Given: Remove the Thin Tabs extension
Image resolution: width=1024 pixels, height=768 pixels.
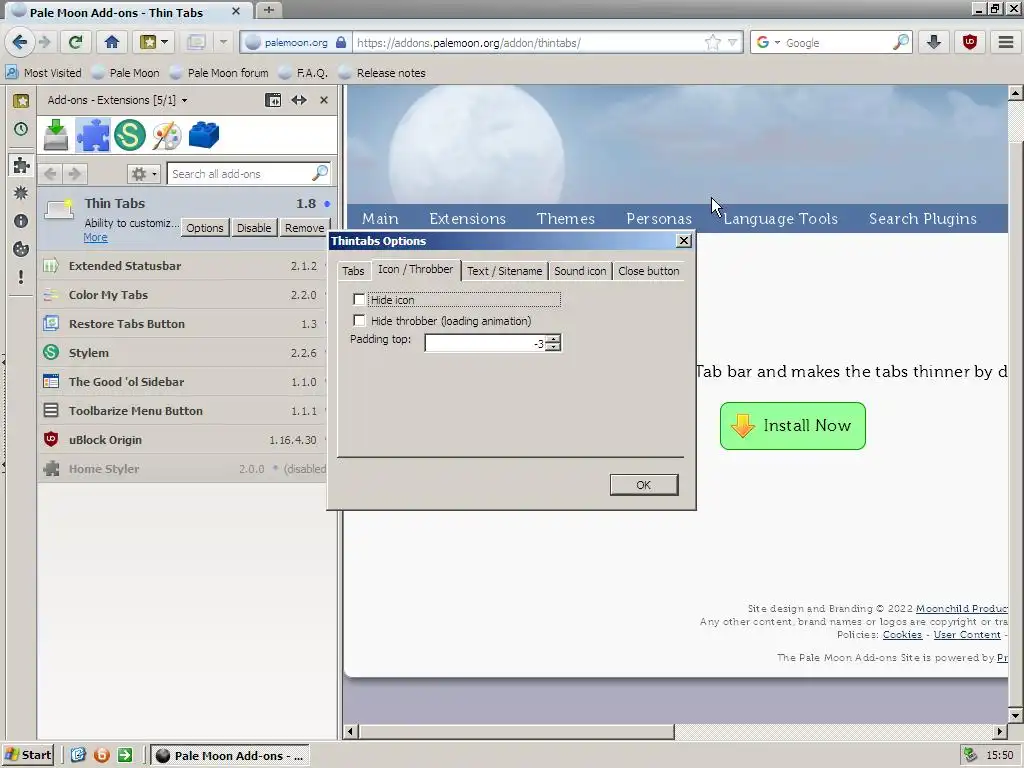Looking at the screenshot, I should click(x=304, y=228).
